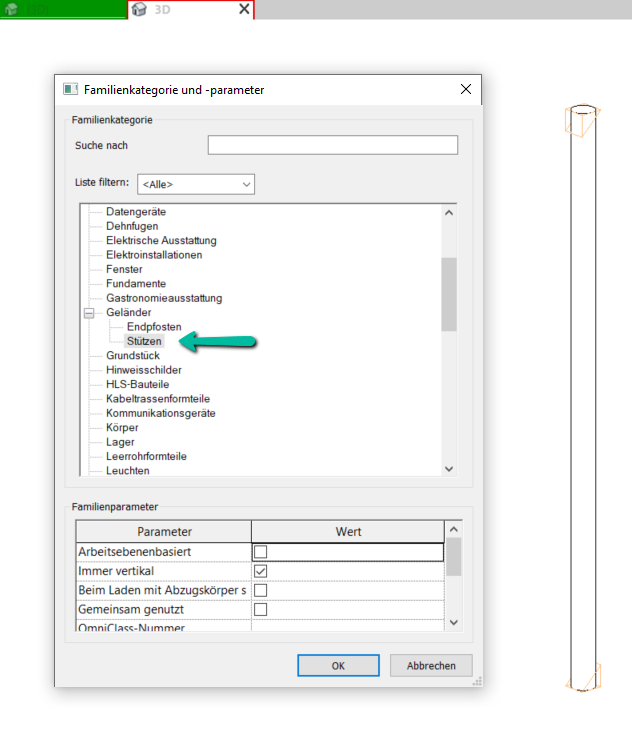Click the Suche nach search field
The width and height of the screenshot is (632, 734).
coord(332,146)
